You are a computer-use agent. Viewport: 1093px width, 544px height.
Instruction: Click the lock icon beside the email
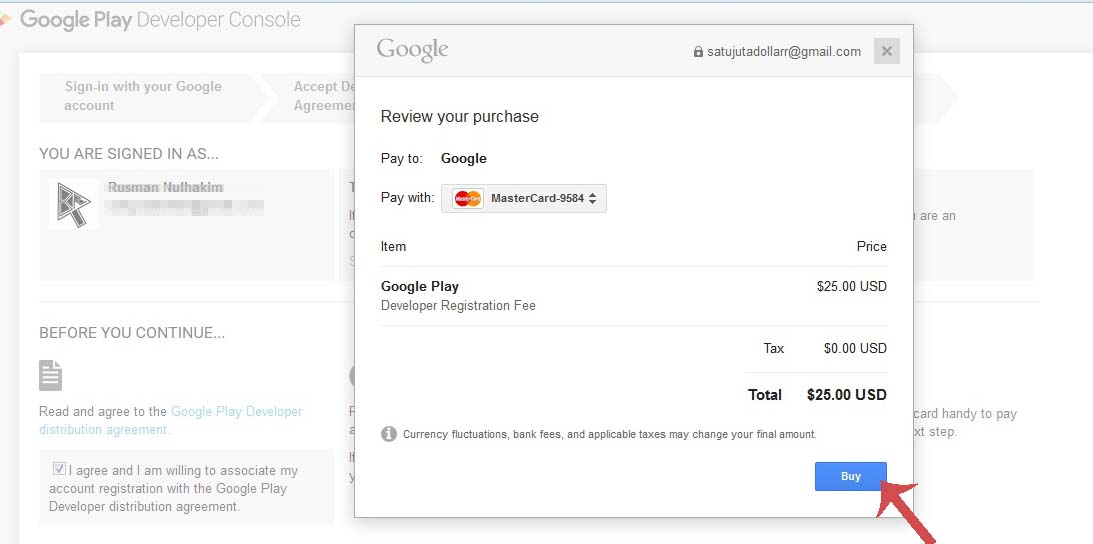tap(698, 52)
